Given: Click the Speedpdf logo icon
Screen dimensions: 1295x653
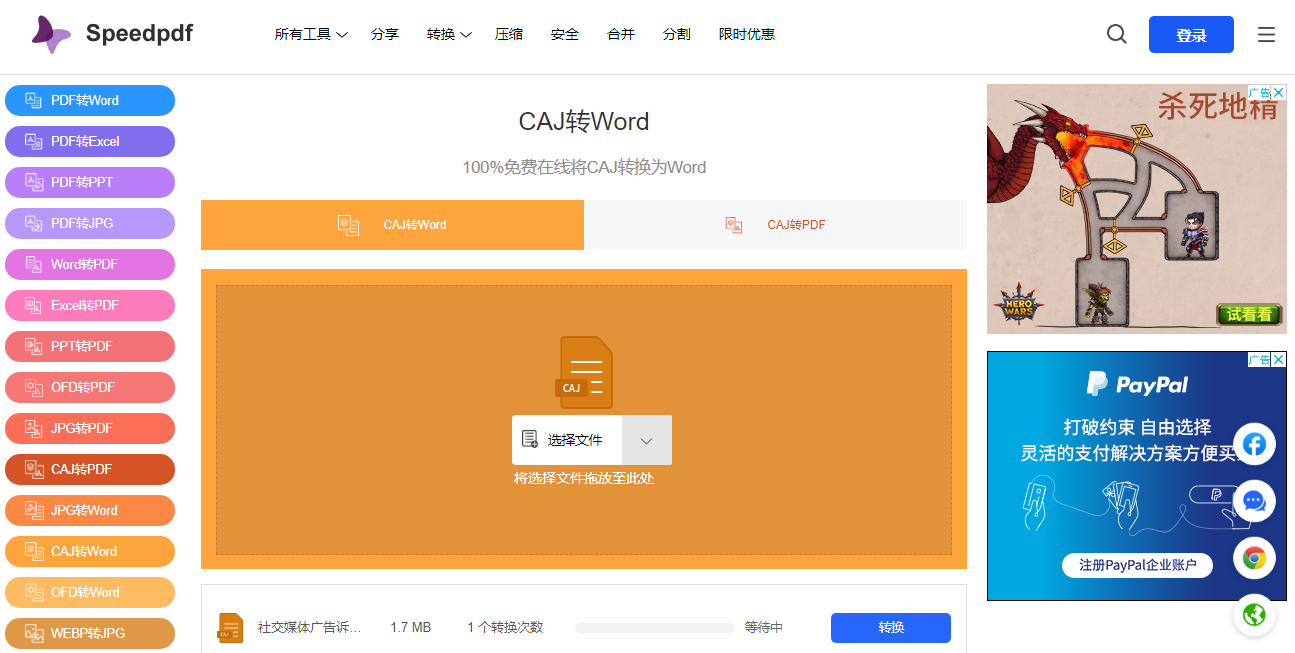Looking at the screenshot, I should (x=49, y=33).
